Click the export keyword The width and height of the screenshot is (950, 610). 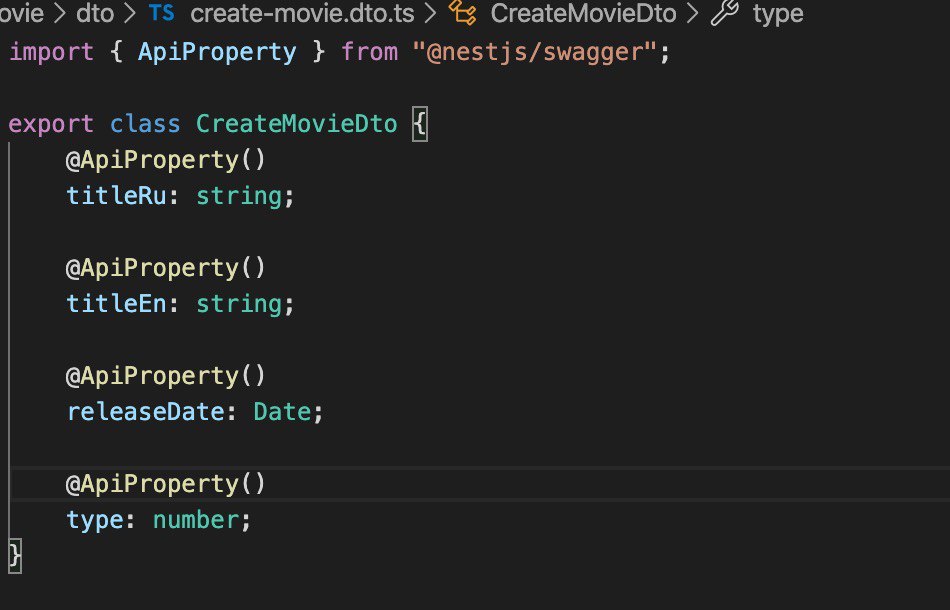coord(51,125)
